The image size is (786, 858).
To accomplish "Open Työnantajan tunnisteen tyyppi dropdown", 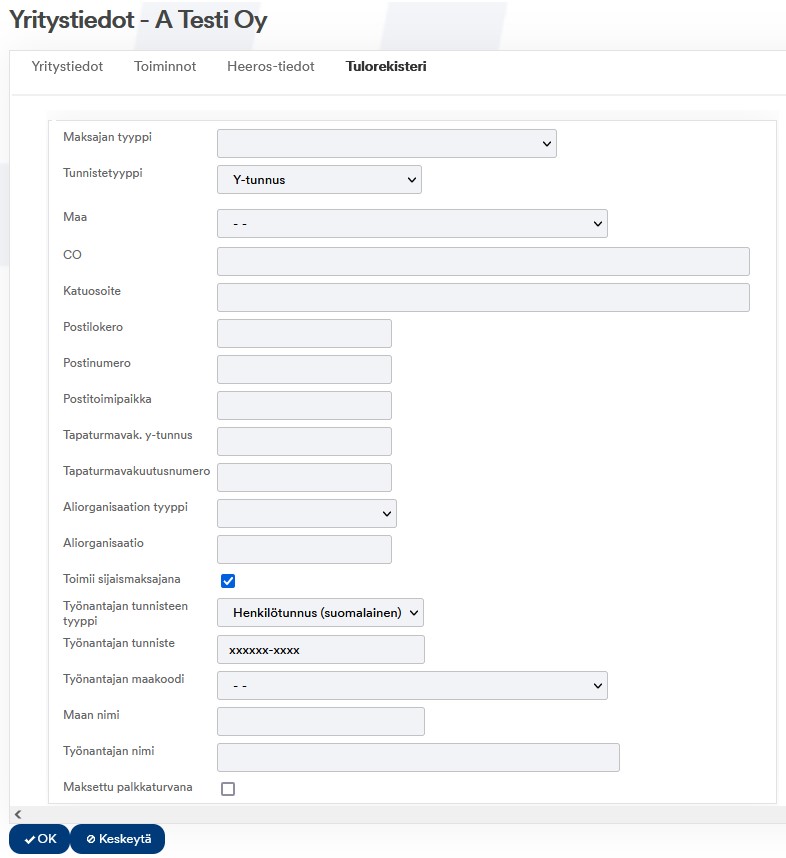I will tap(320, 612).
